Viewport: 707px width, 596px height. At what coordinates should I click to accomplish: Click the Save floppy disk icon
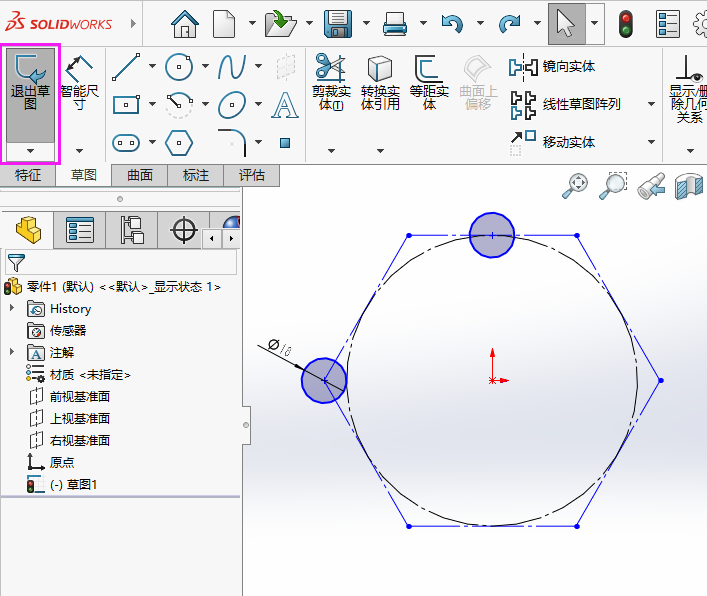click(338, 23)
